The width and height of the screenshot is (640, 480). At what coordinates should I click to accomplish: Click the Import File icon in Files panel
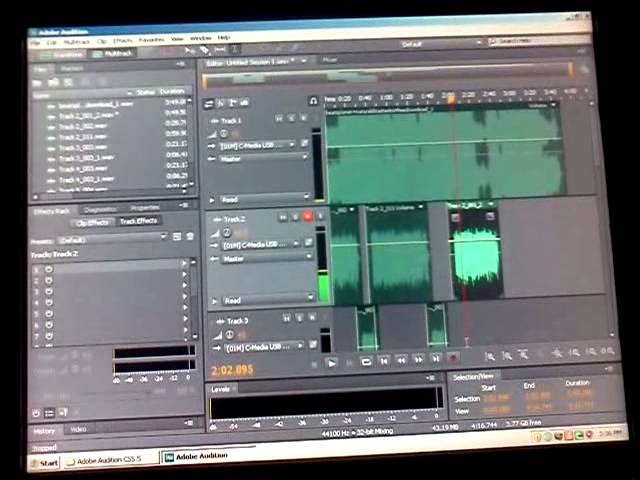[53, 83]
